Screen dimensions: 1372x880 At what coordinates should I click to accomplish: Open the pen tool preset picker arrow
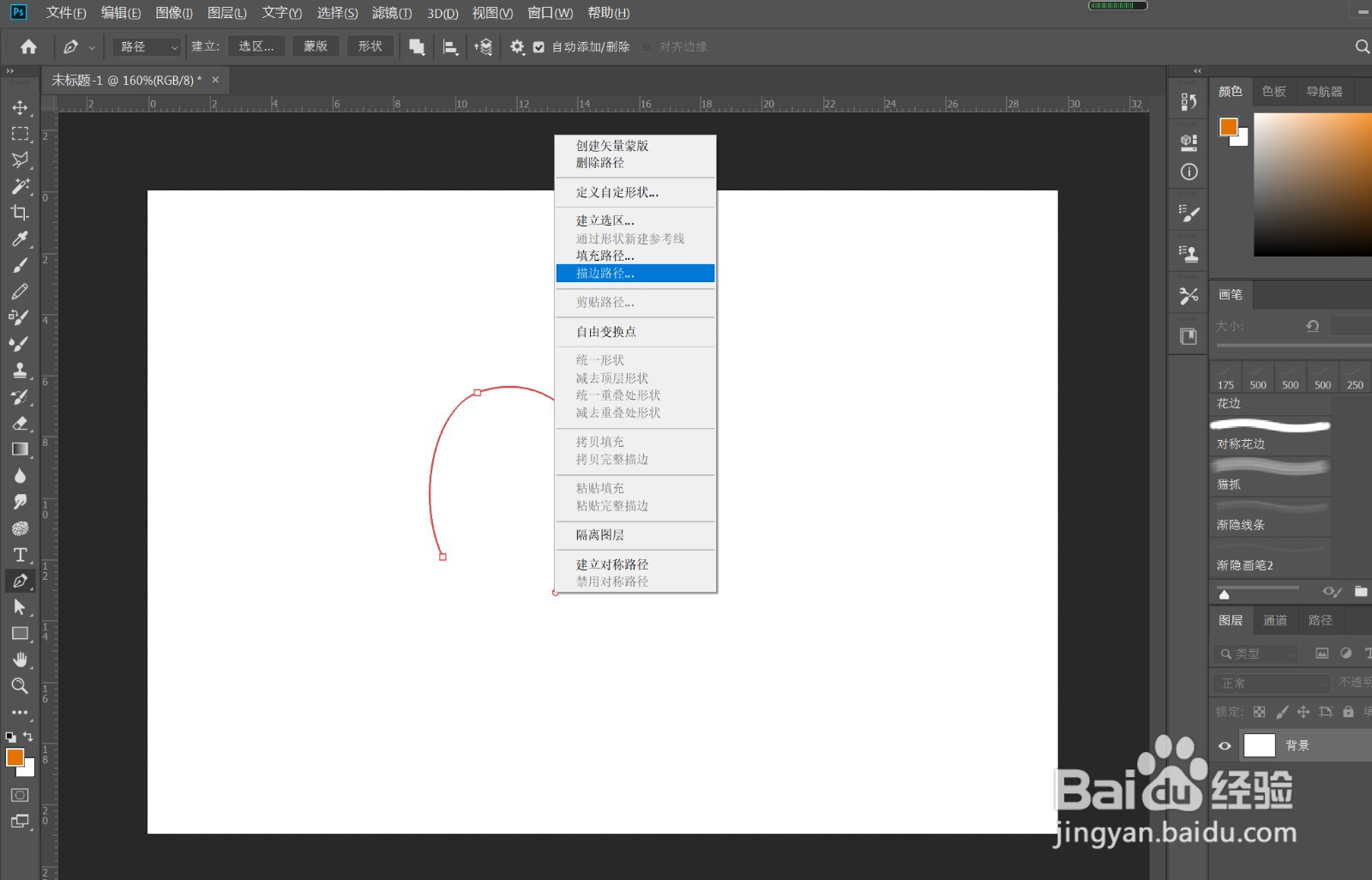pyautogui.click(x=92, y=47)
